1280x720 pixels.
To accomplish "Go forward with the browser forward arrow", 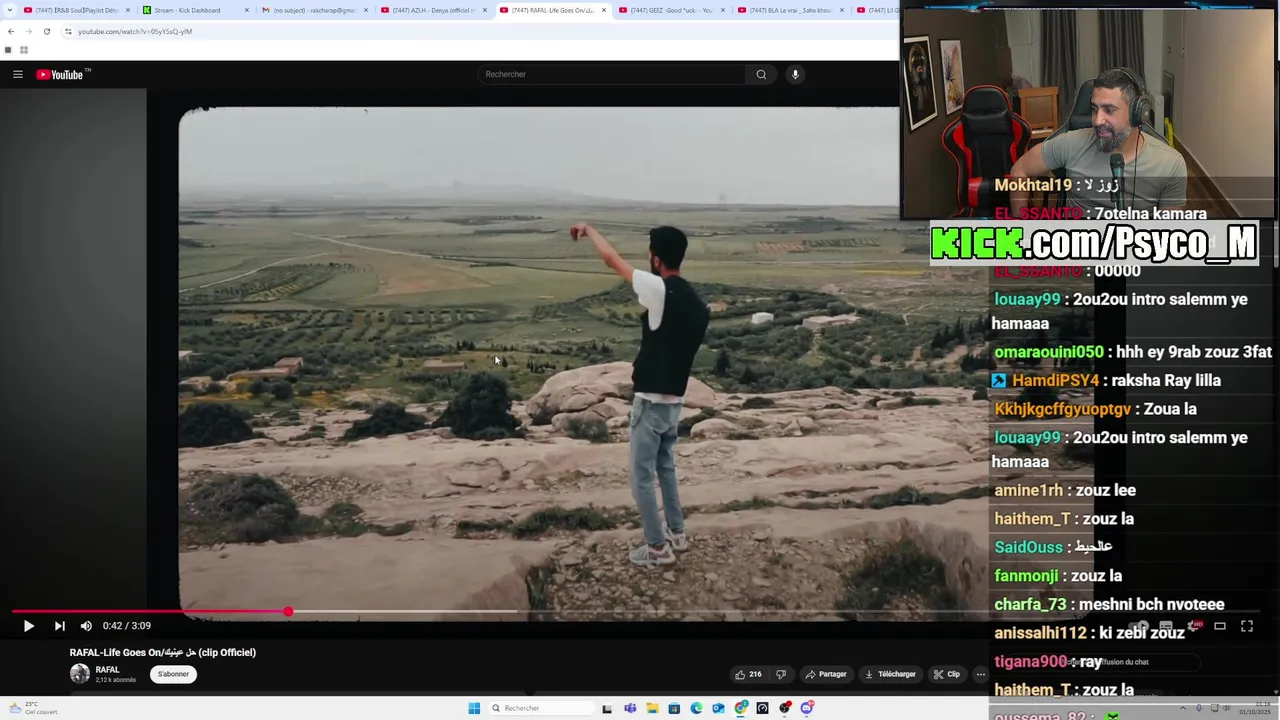I will coord(28,31).
